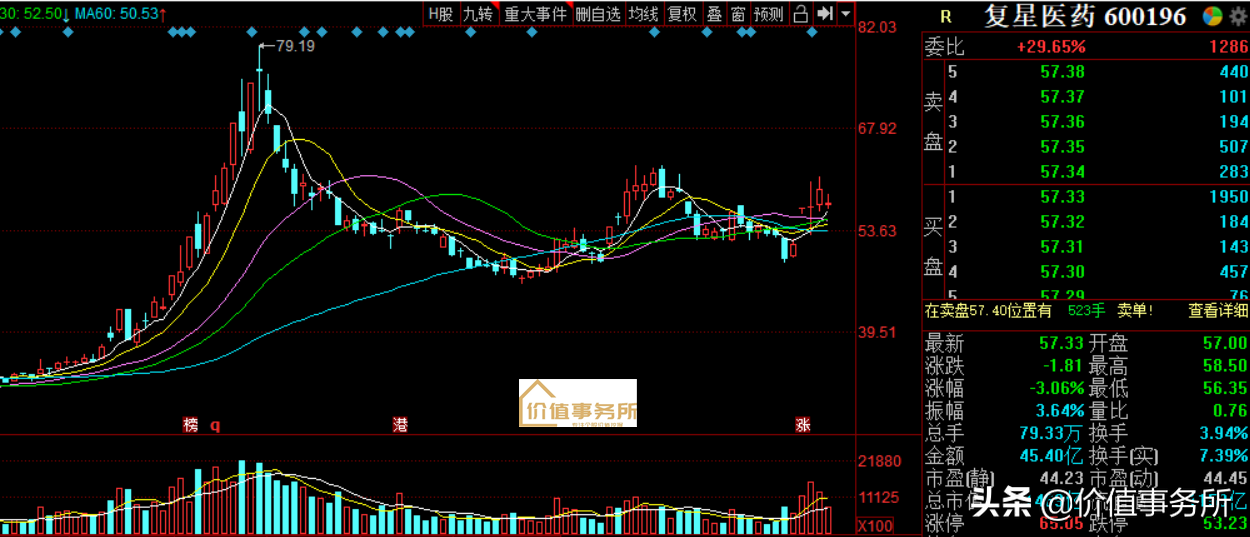
Task: Click the 开盘 value 57.00
Action: (1226, 343)
